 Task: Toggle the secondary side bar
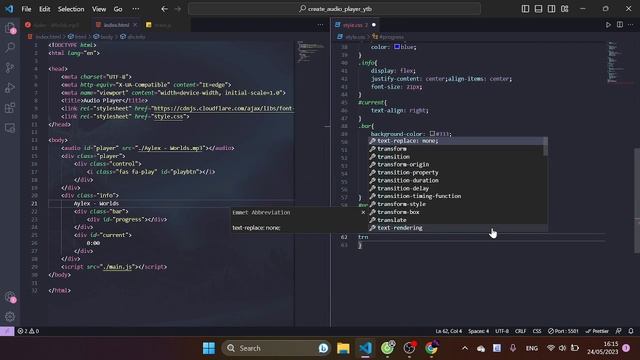click(551, 9)
